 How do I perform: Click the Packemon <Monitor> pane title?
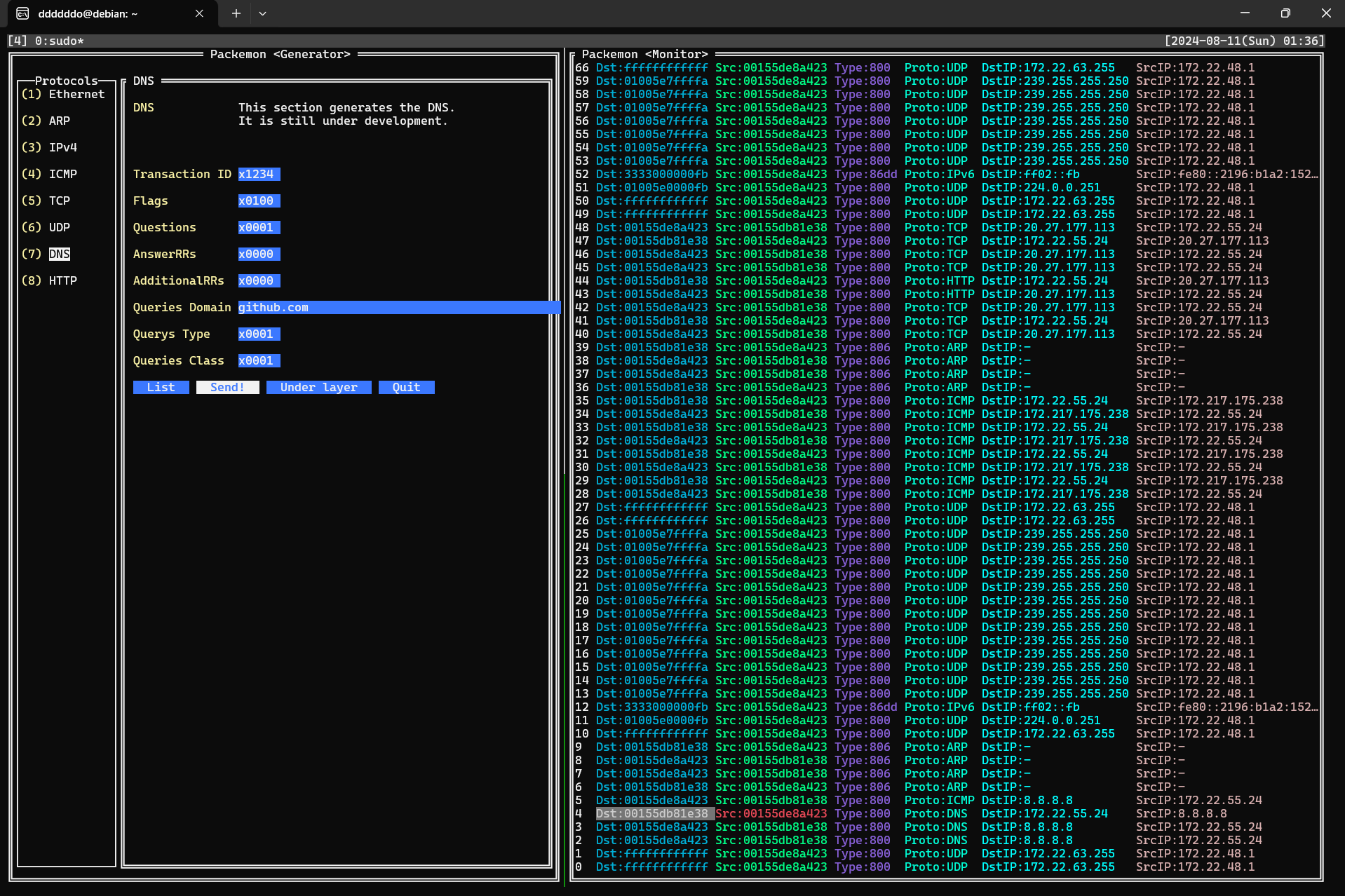click(x=645, y=54)
